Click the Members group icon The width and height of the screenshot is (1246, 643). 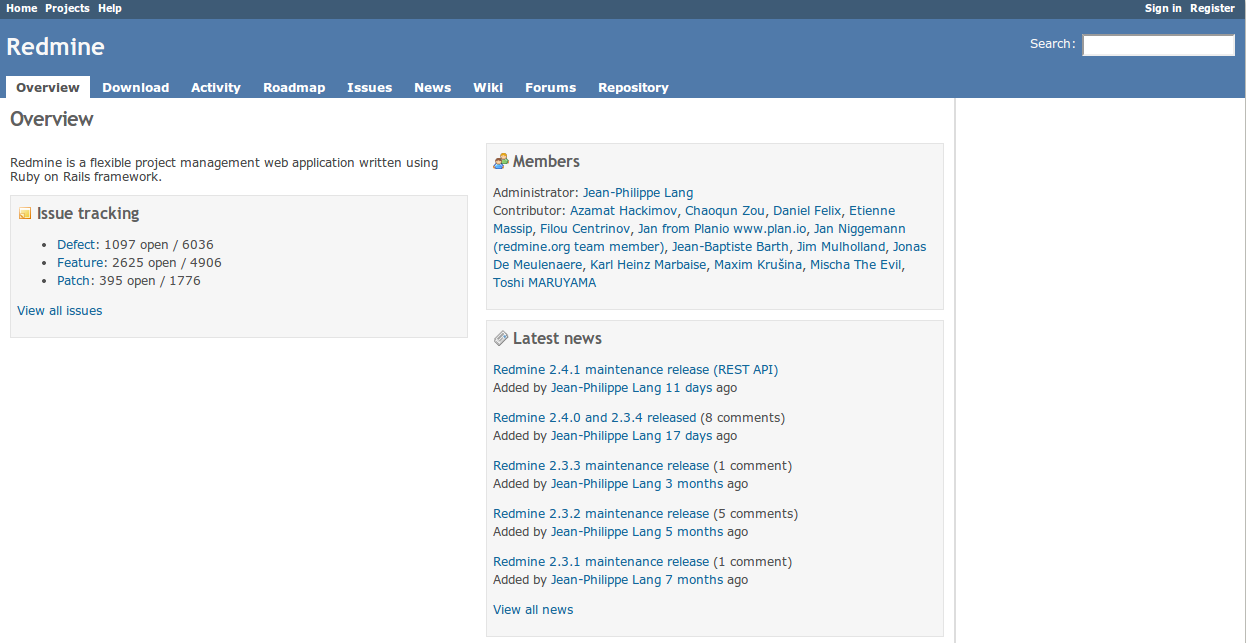pos(501,162)
